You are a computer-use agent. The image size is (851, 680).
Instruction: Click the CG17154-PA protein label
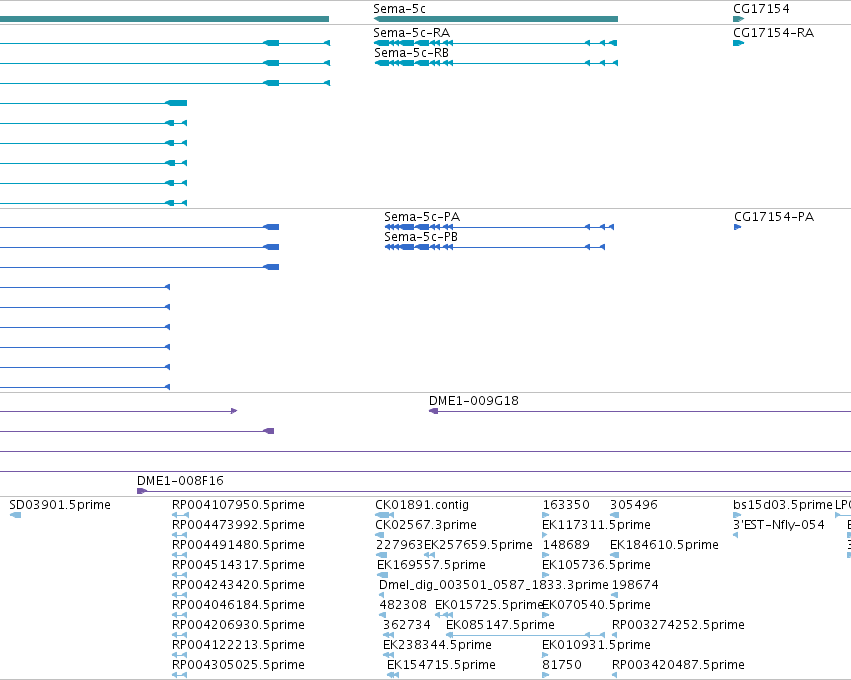pos(774,217)
